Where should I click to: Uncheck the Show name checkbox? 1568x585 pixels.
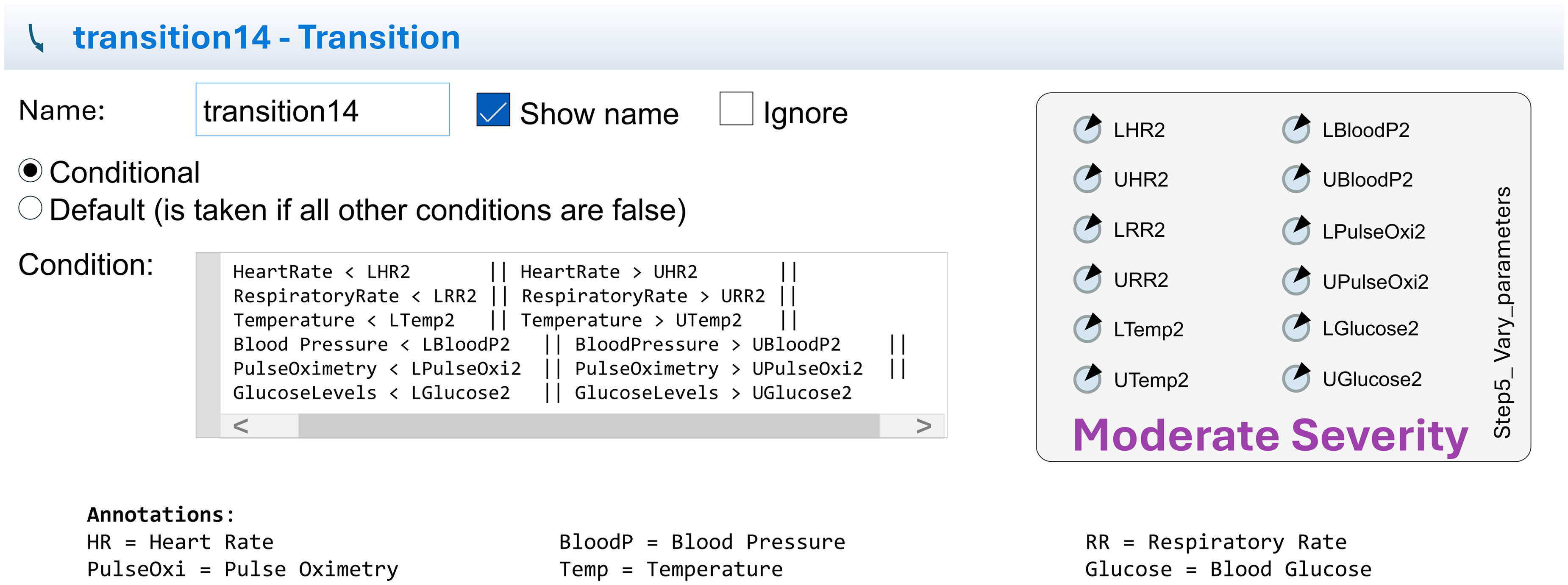(x=493, y=110)
